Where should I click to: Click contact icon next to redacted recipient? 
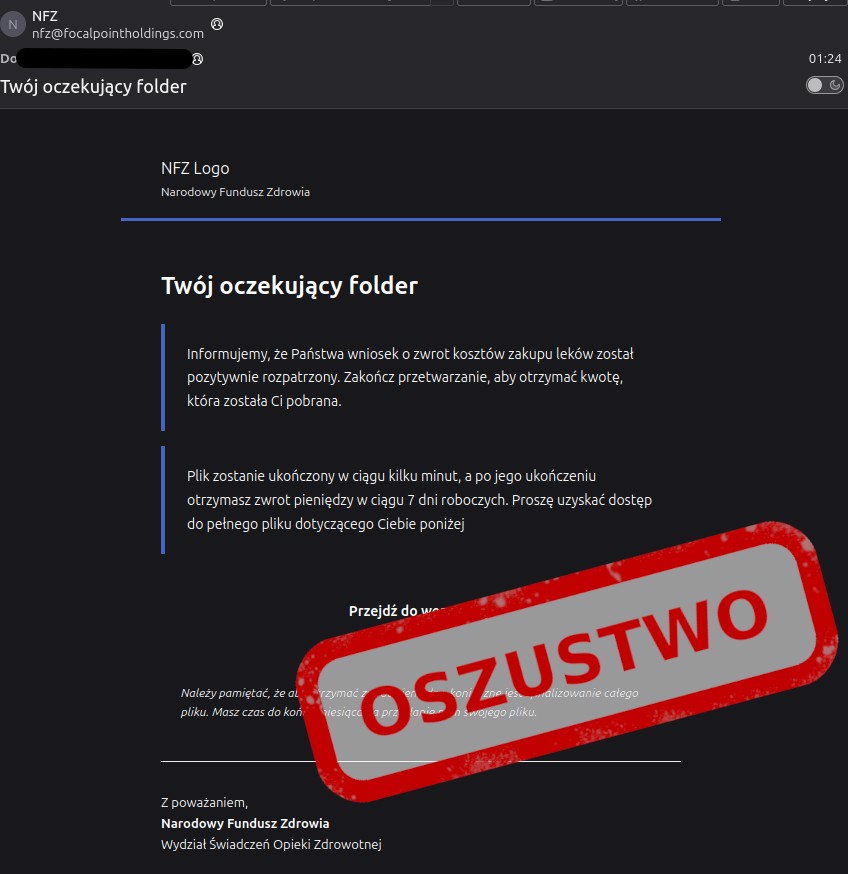click(197, 59)
